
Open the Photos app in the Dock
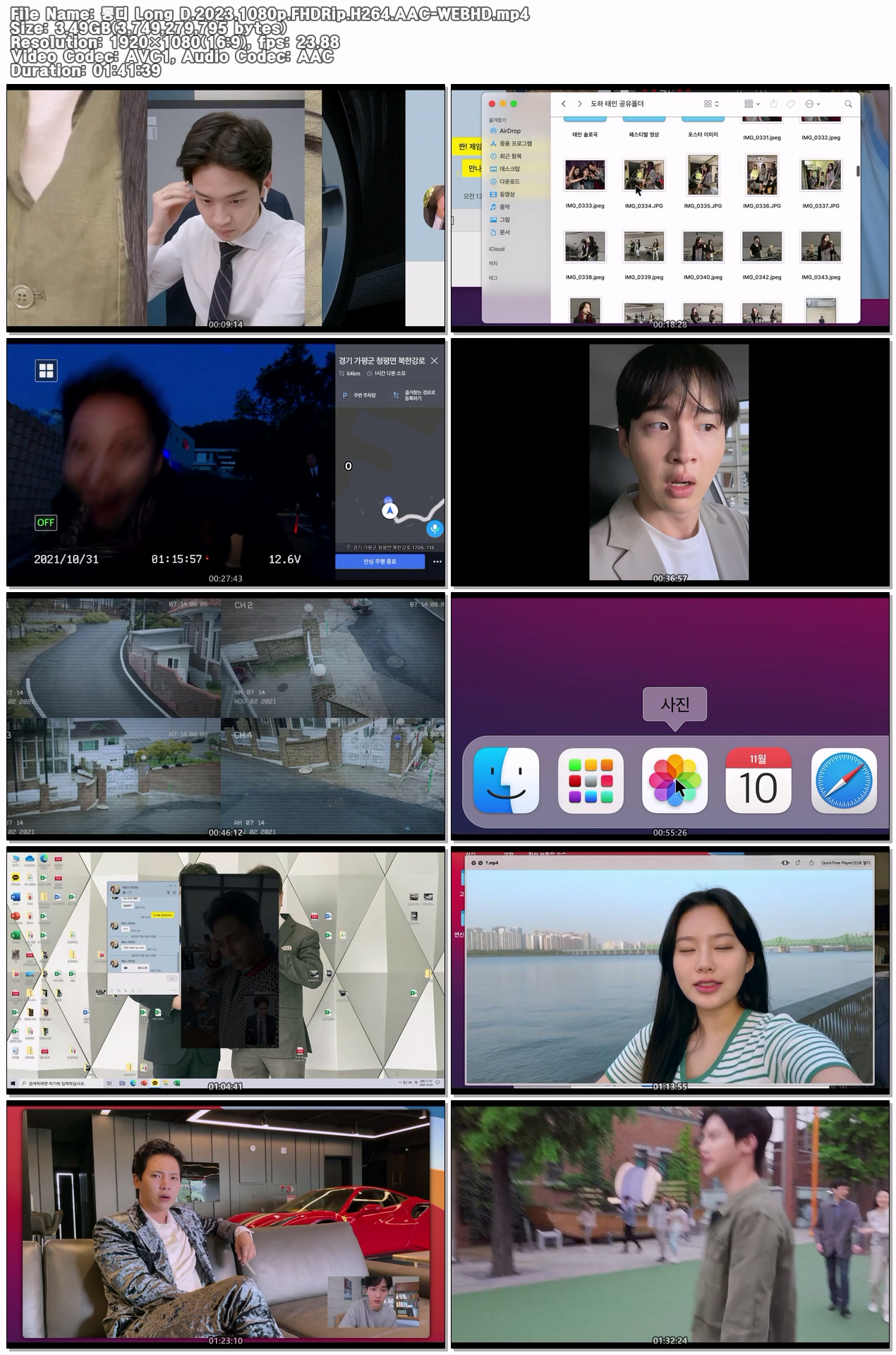pyautogui.click(x=674, y=781)
